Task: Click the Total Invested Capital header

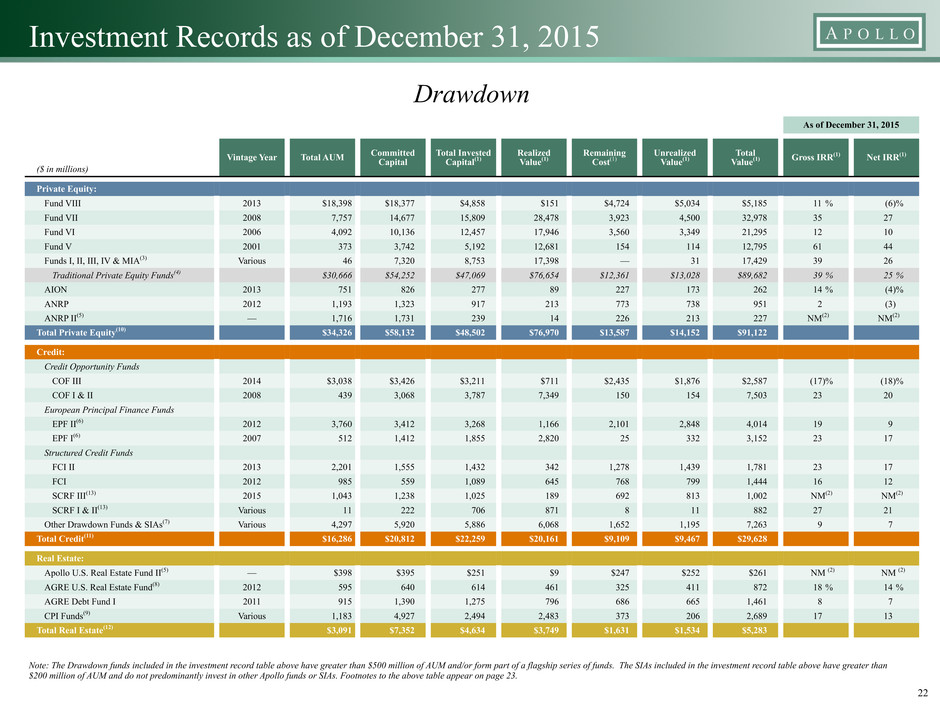Action: pyautogui.click(x=463, y=157)
